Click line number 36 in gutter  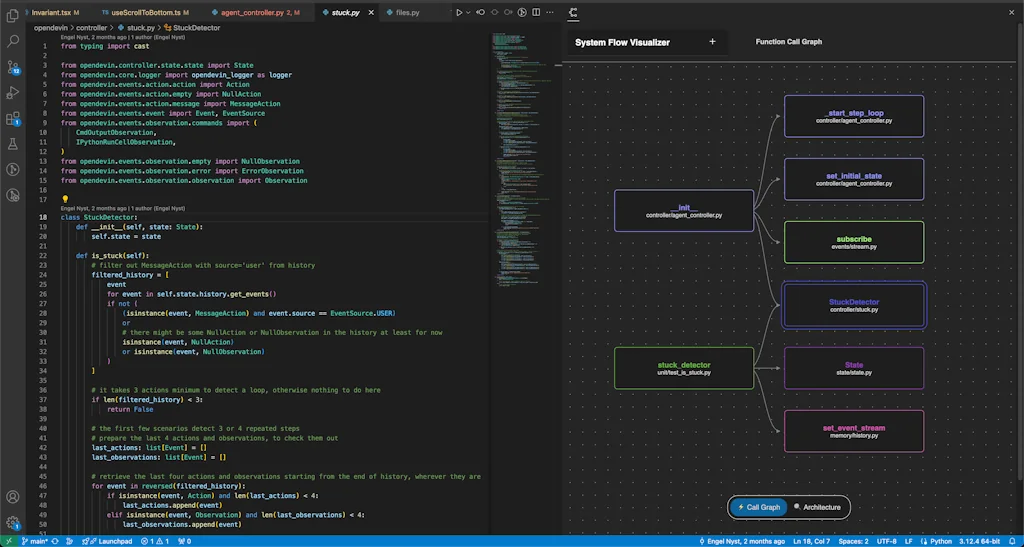42,390
